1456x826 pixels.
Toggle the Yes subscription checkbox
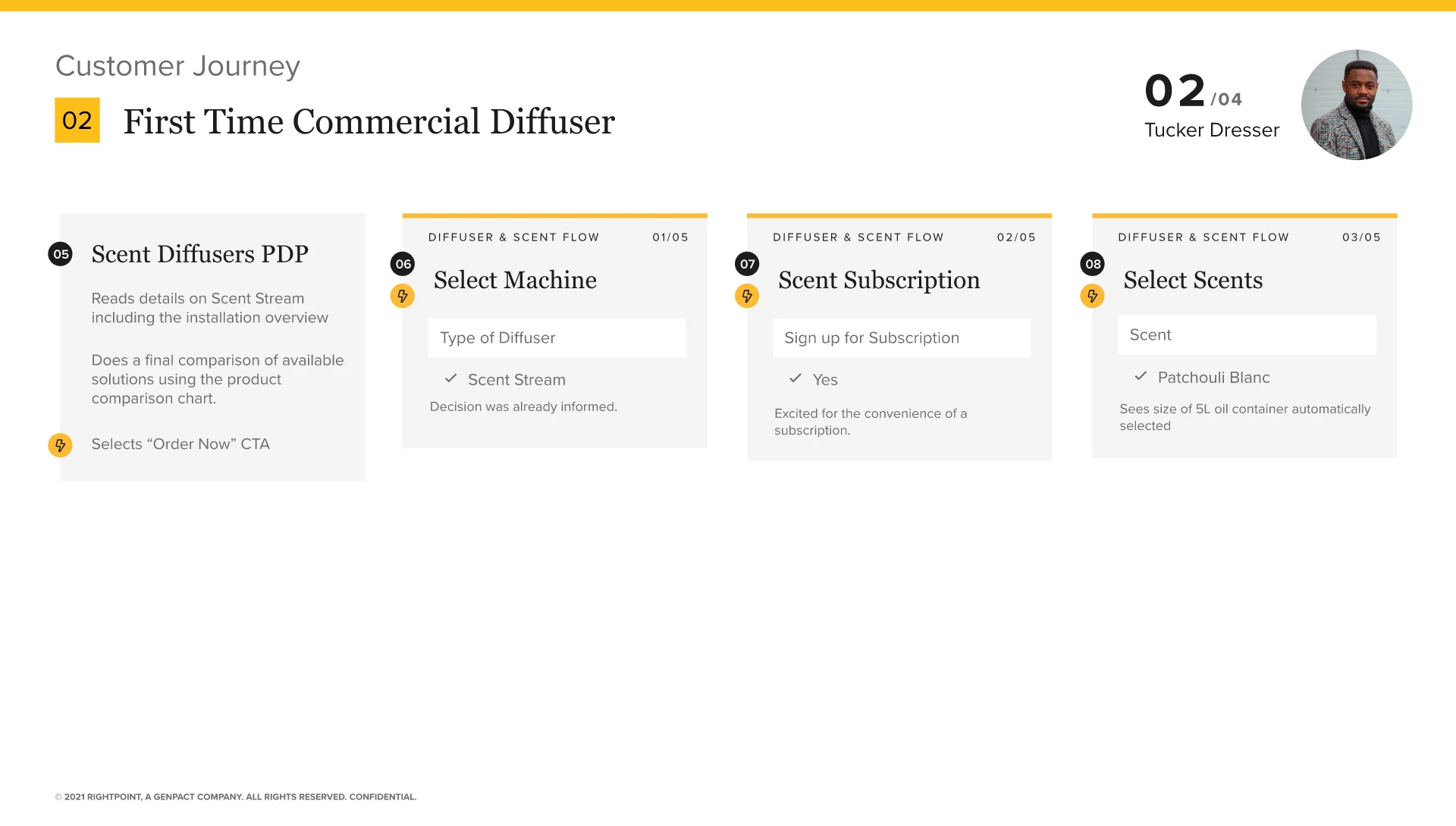(x=795, y=380)
